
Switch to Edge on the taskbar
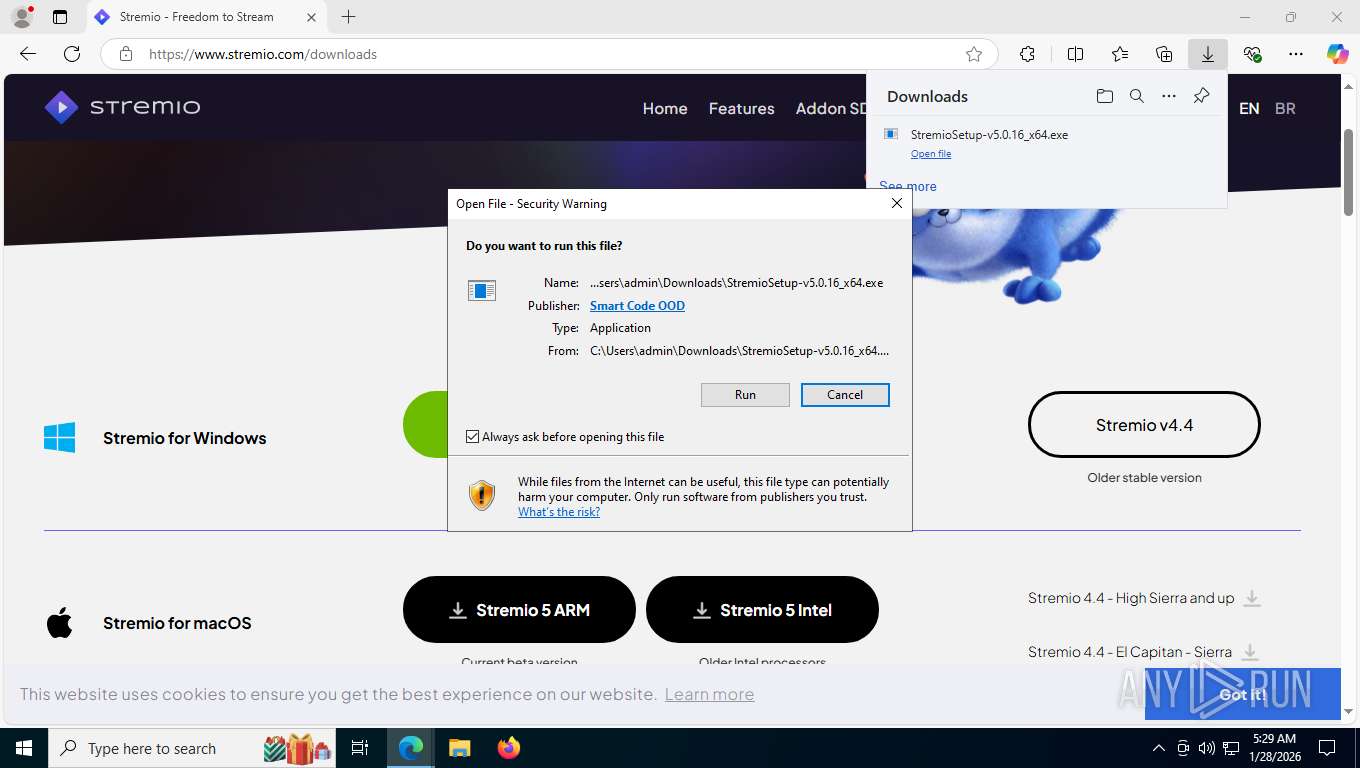click(410, 748)
